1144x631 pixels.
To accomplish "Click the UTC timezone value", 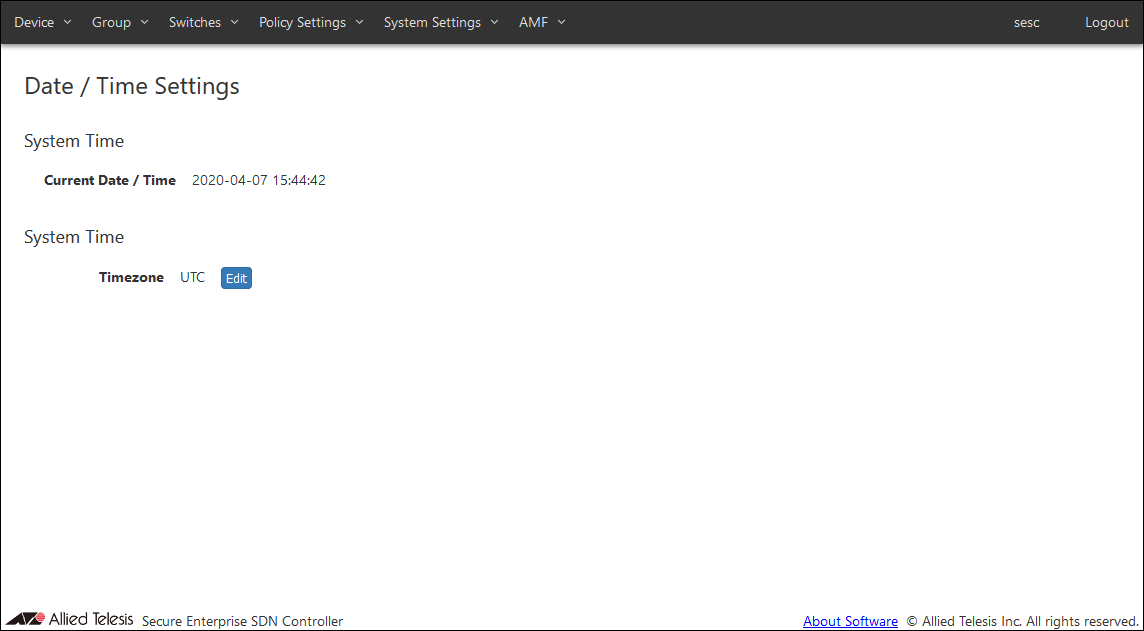I will click(x=192, y=278).
